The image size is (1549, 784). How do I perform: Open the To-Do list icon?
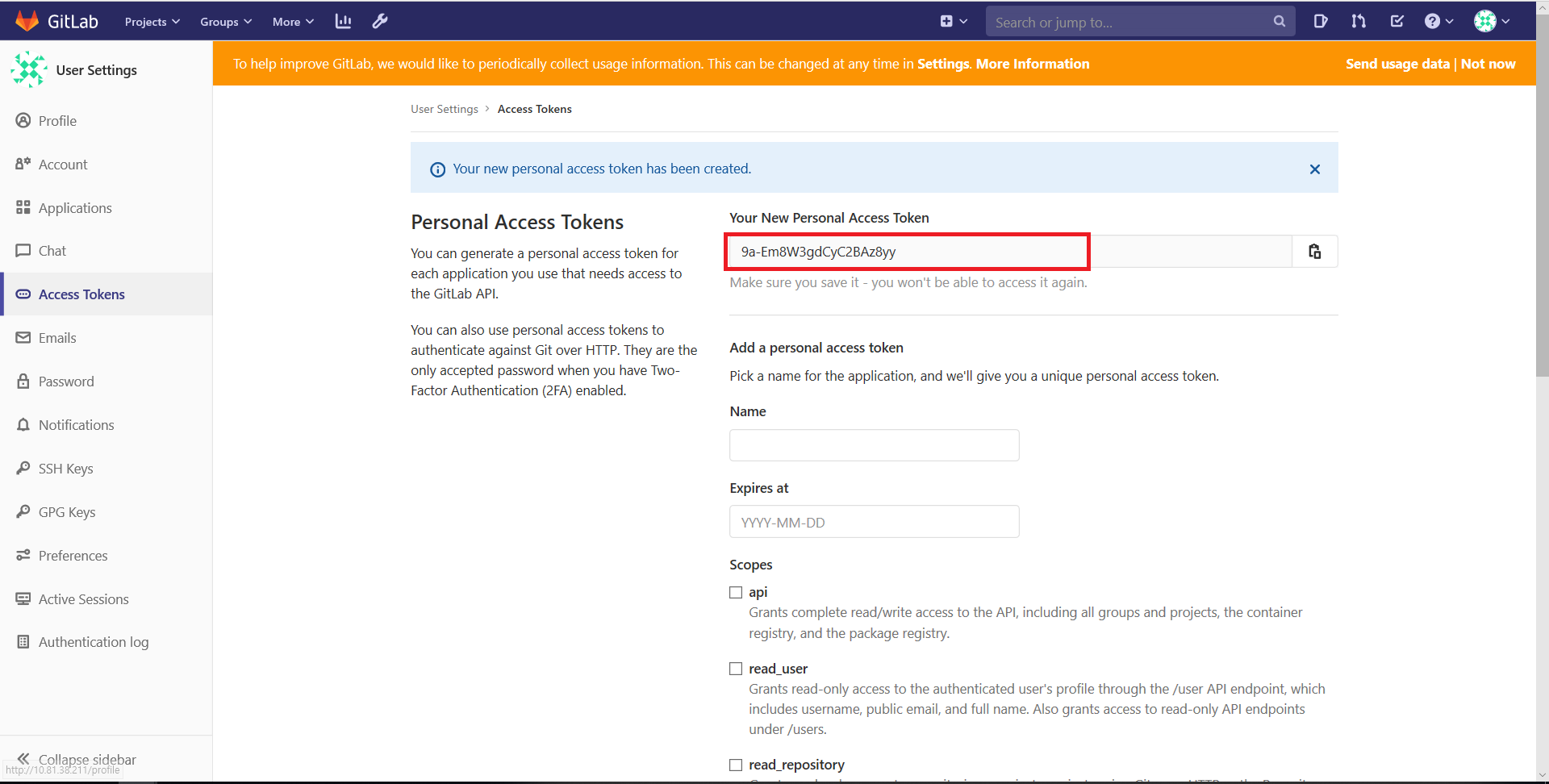[1397, 21]
